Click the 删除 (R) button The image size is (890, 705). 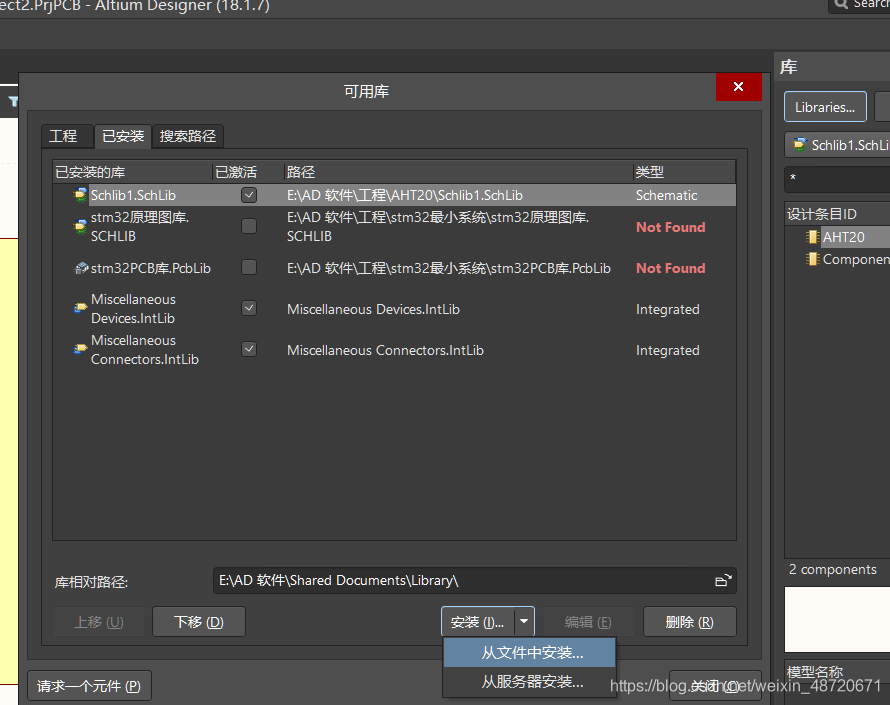[x=690, y=622]
